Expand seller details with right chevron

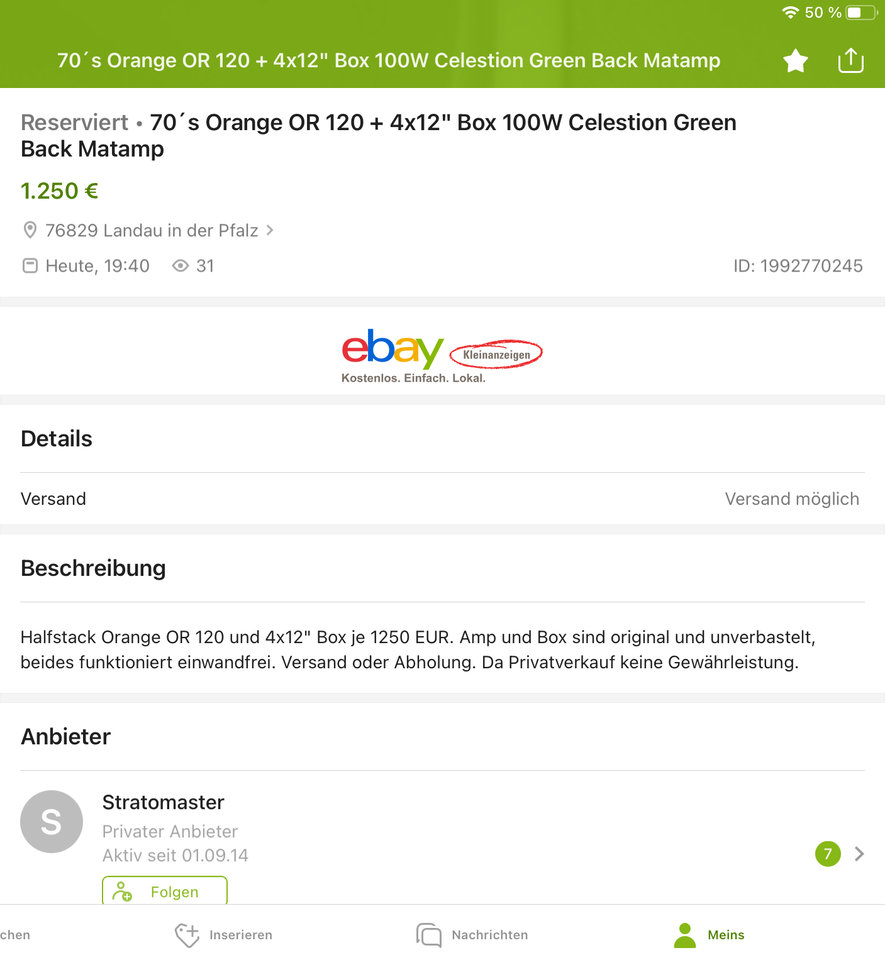coord(859,853)
